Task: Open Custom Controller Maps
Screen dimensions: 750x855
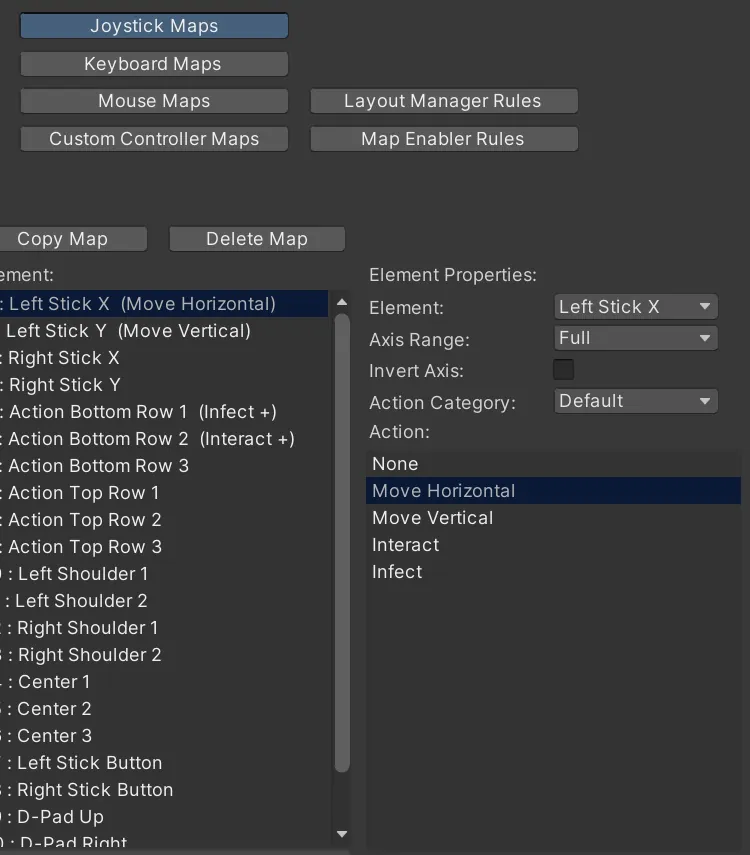Action: coord(154,139)
